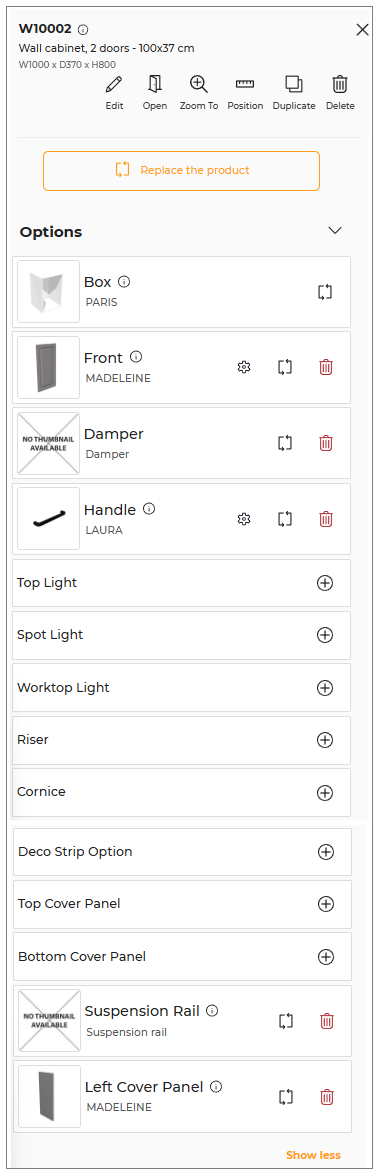Image resolution: width=379 pixels, height=1173 pixels.
Task: Delete the Suspension Rail option
Action: tap(327, 1020)
